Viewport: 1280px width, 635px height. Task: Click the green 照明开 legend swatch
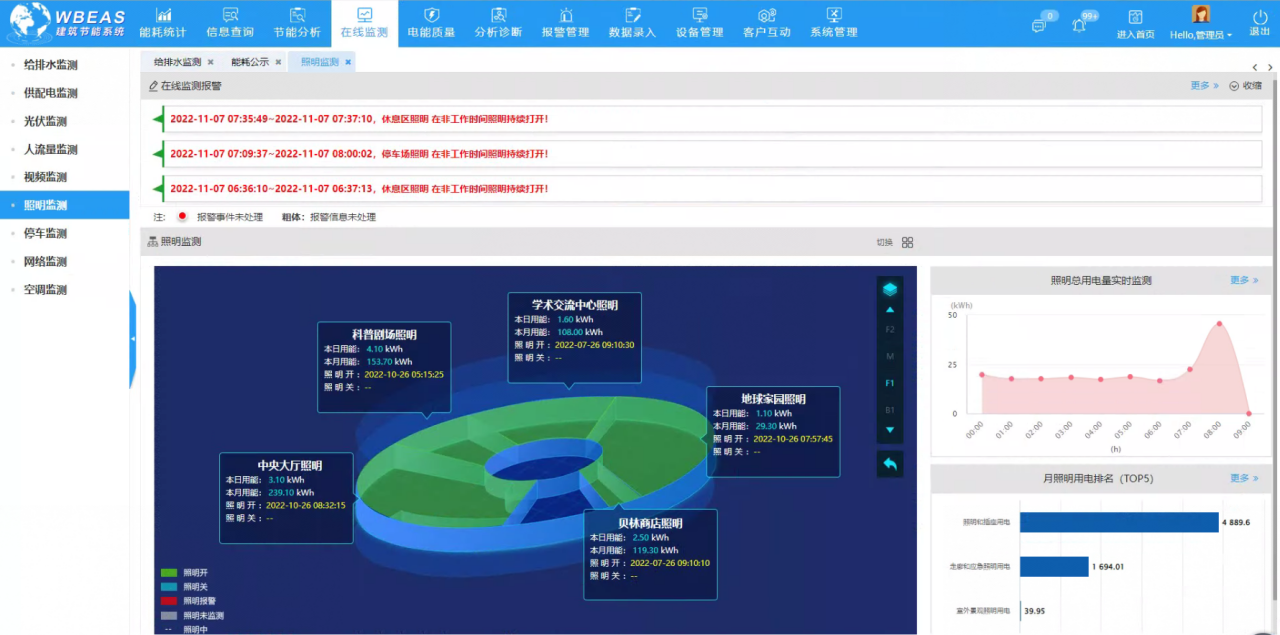click(168, 573)
